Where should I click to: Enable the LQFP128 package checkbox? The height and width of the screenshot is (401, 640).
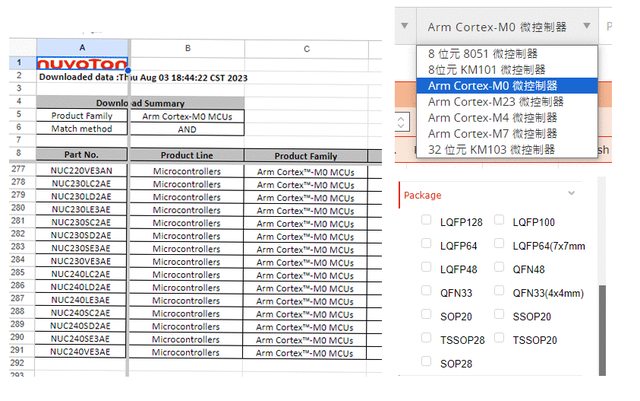[x=427, y=220]
